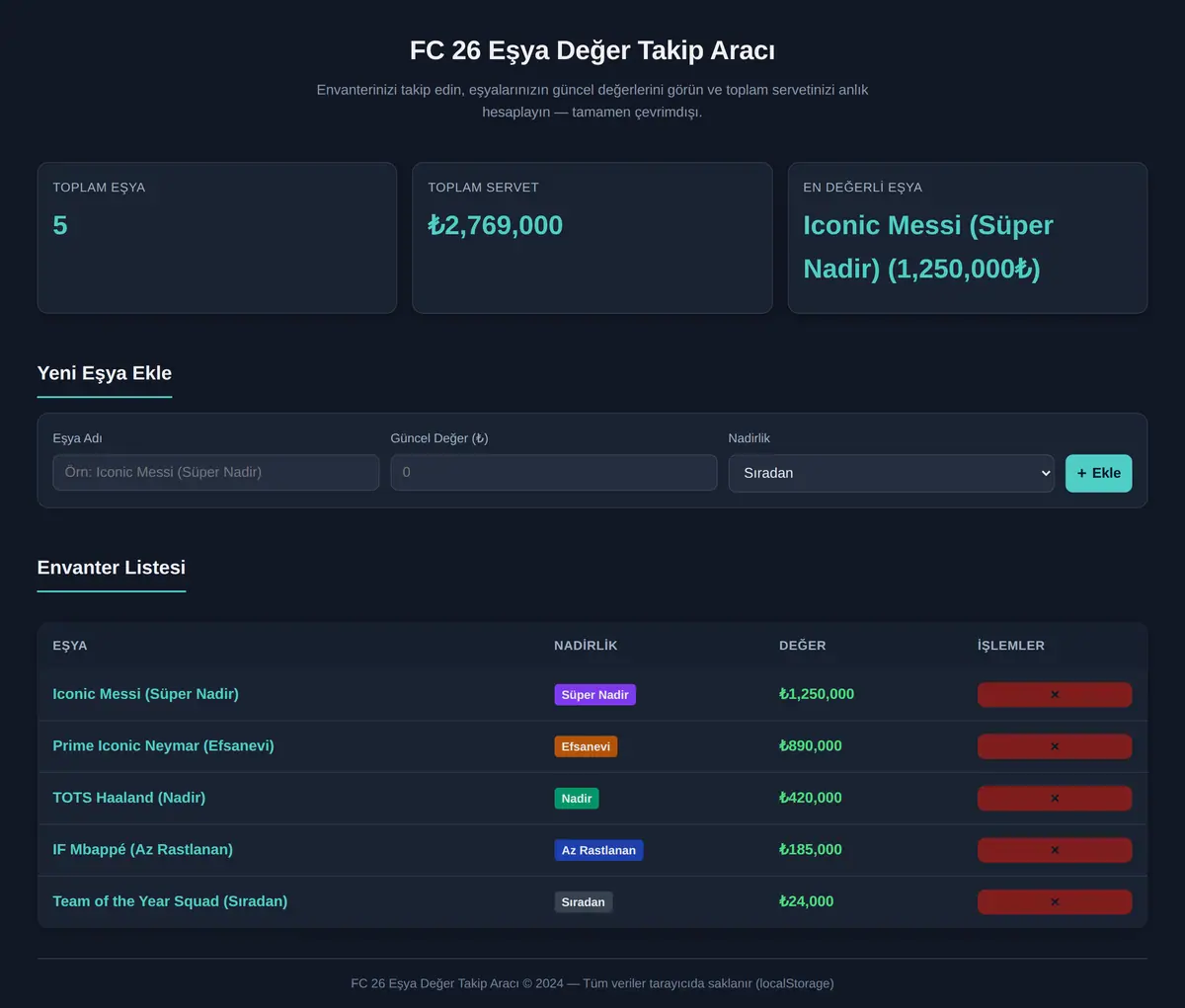Click the + Ekle add button
Screen dimensions: 1185x1008
tap(1099, 473)
